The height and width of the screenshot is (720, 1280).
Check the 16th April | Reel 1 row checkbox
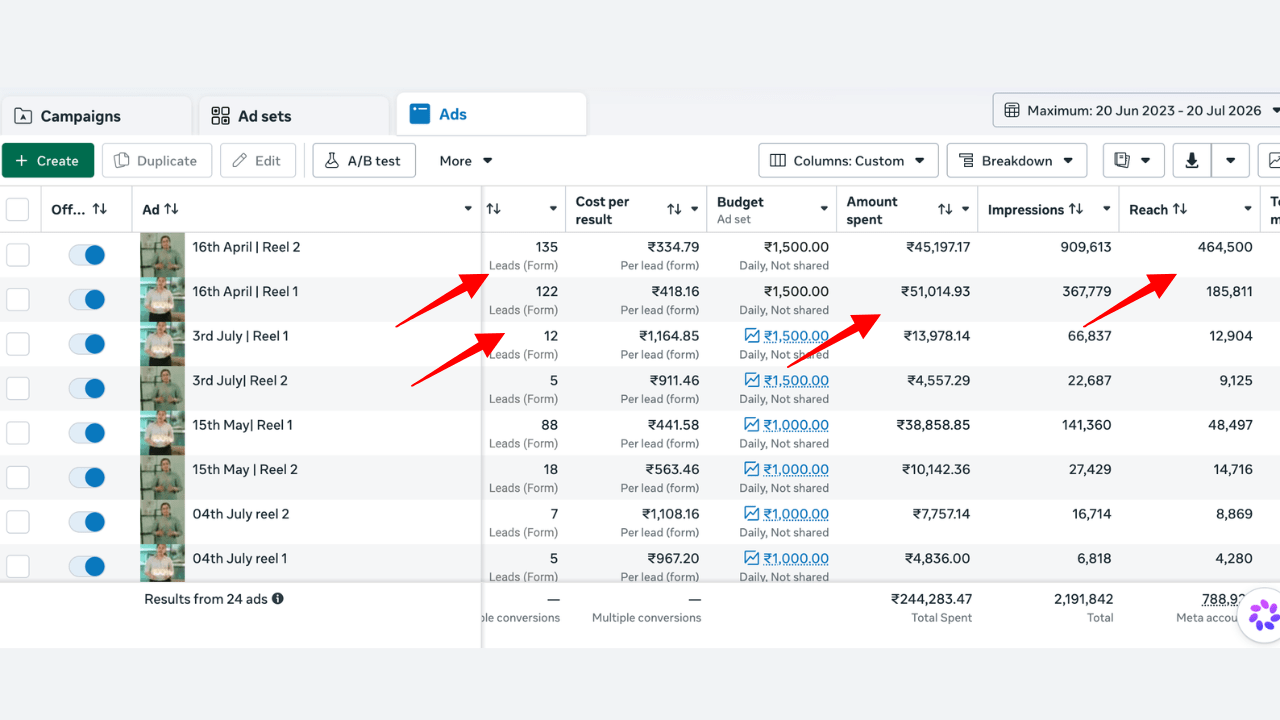point(18,299)
